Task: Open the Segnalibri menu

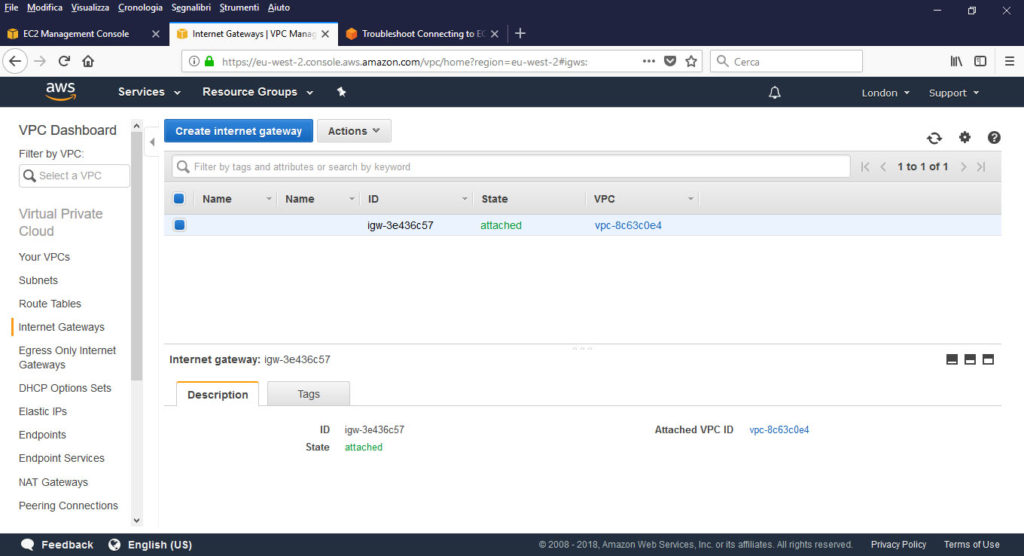Action: (191, 8)
